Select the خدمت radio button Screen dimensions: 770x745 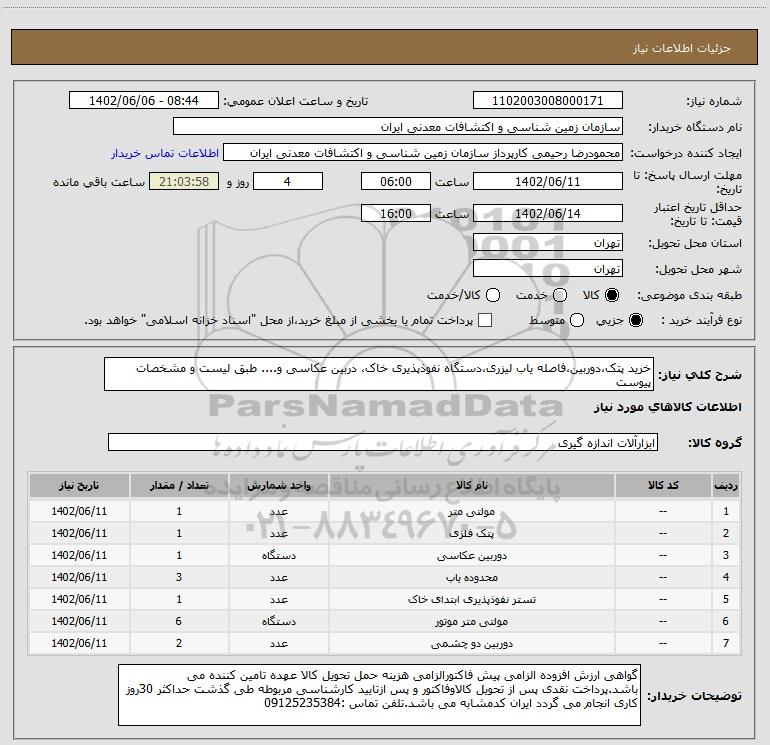point(560,295)
